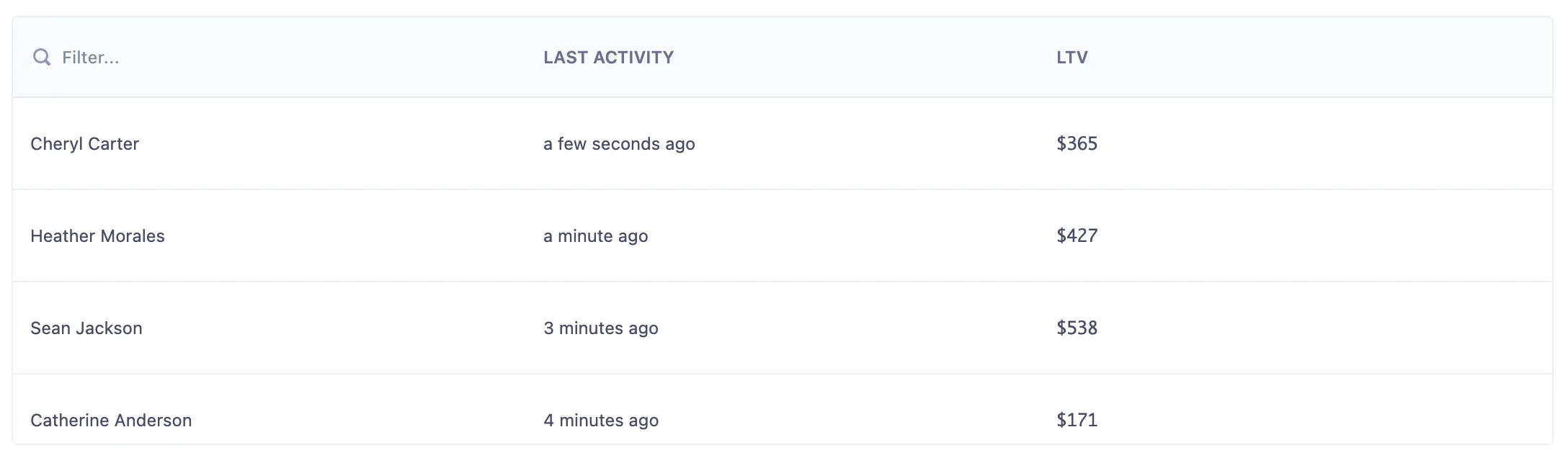Viewport: 1568px width, 458px height.
Task: Click the $171 LTV value
Action: point(1077,421)
